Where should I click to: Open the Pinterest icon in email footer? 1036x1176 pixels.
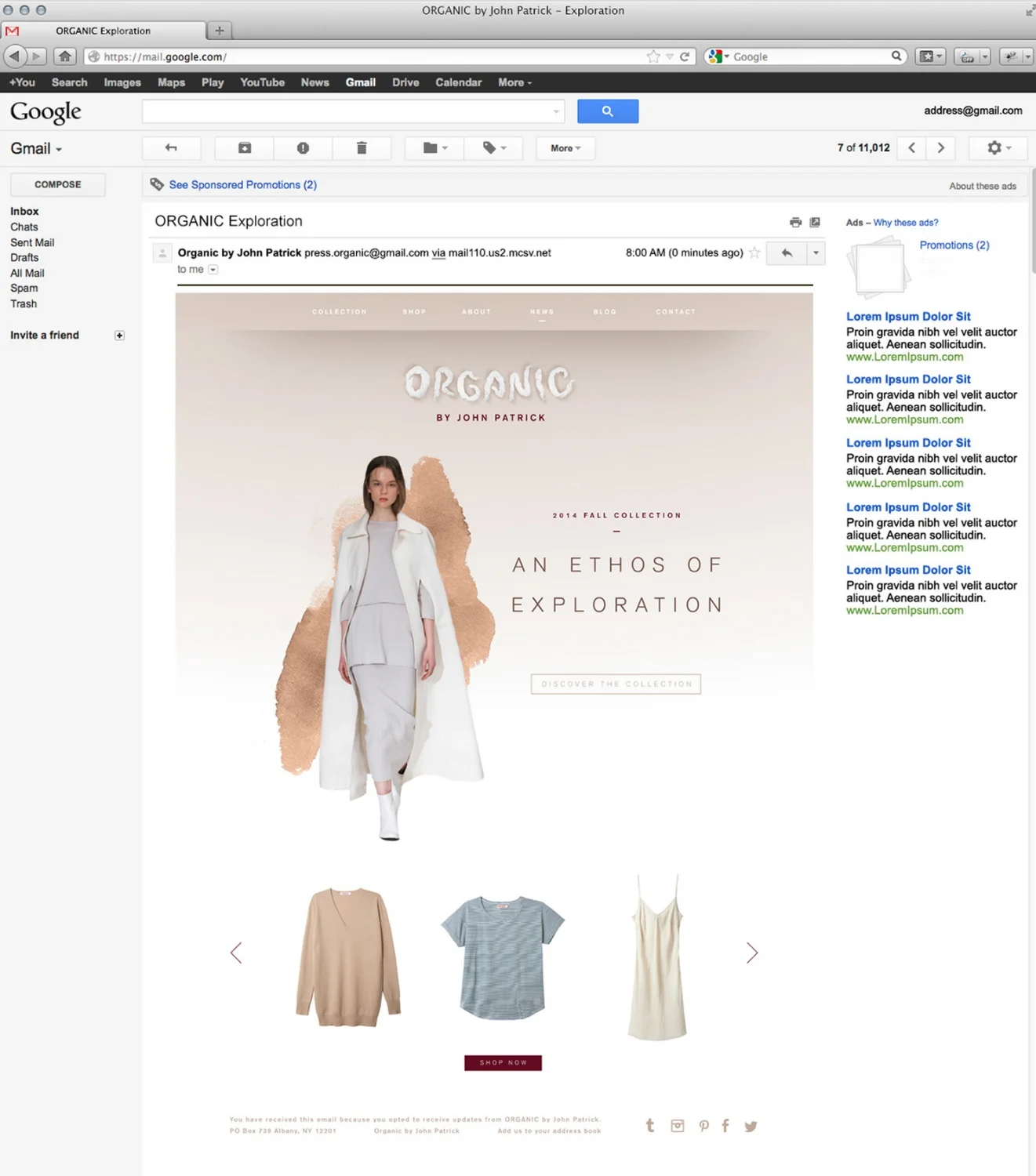click(x=704, y=1126)
